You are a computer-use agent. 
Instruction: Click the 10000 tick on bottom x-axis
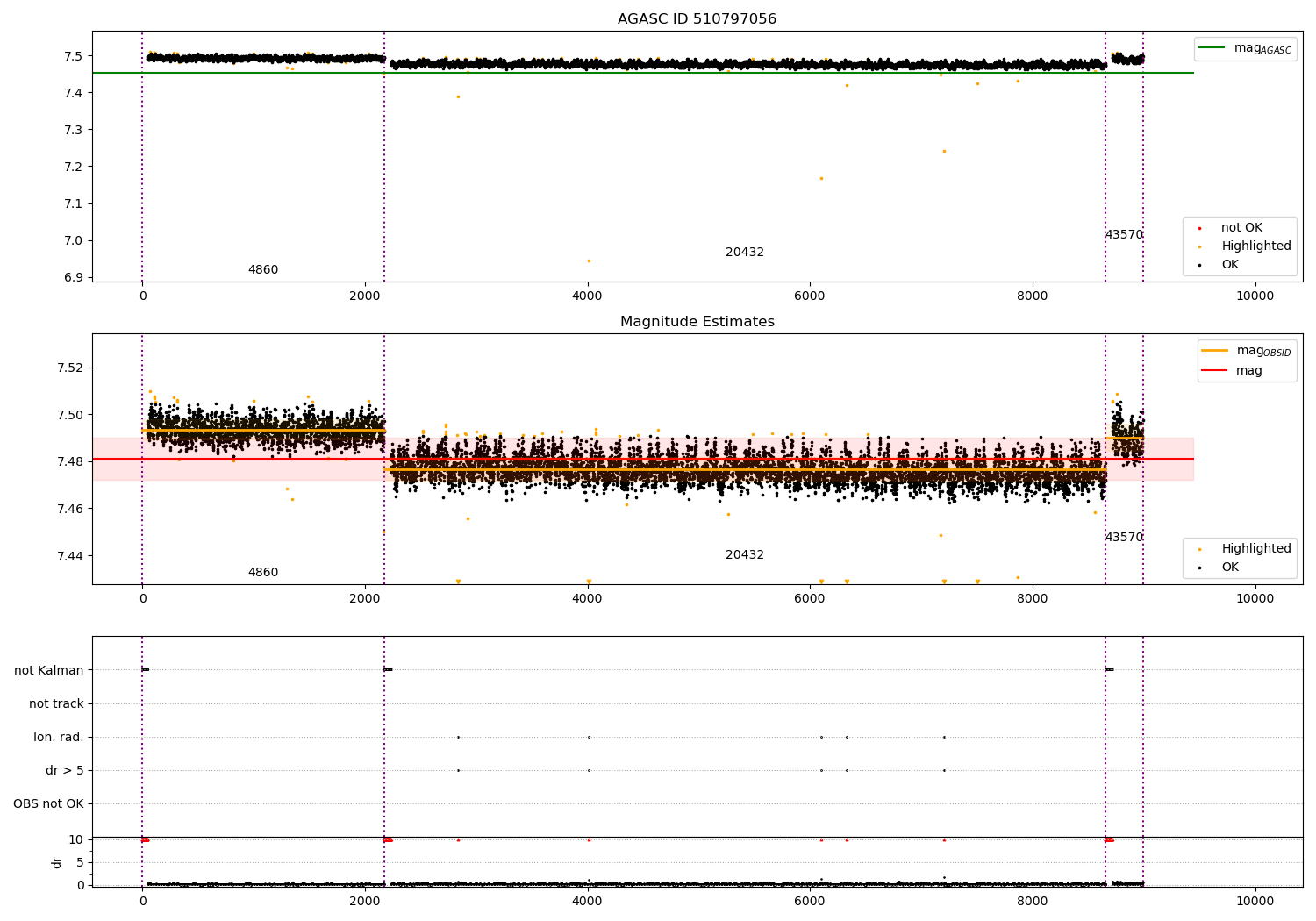coord(1255,901)
